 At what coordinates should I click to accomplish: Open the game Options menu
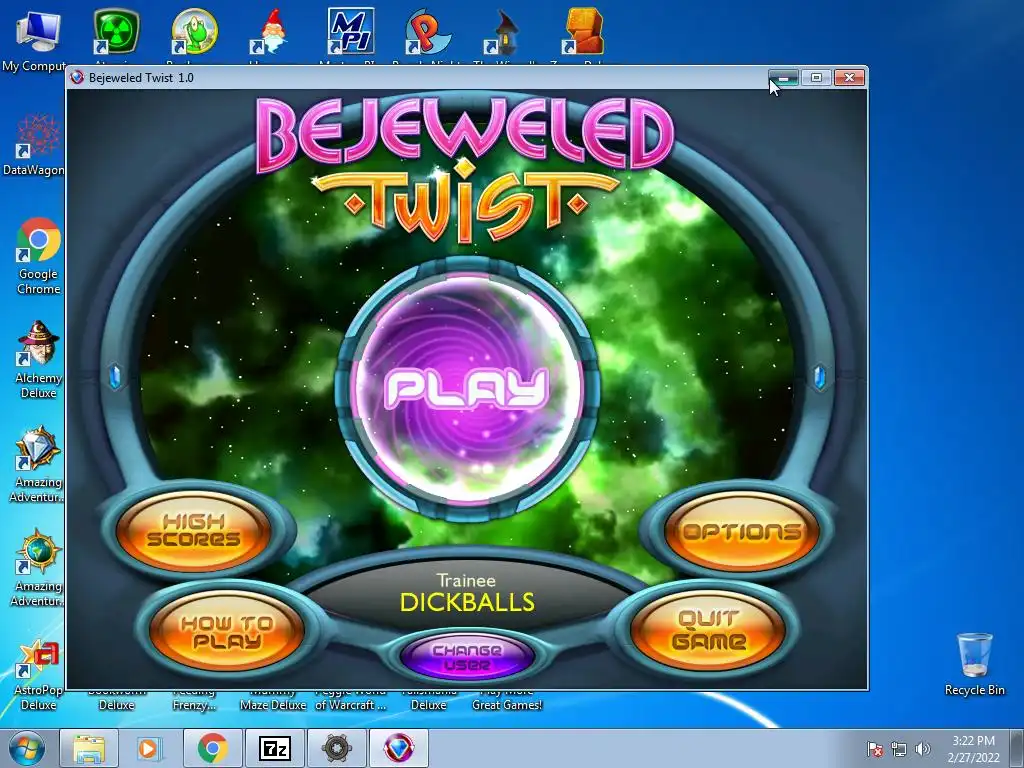742,532
